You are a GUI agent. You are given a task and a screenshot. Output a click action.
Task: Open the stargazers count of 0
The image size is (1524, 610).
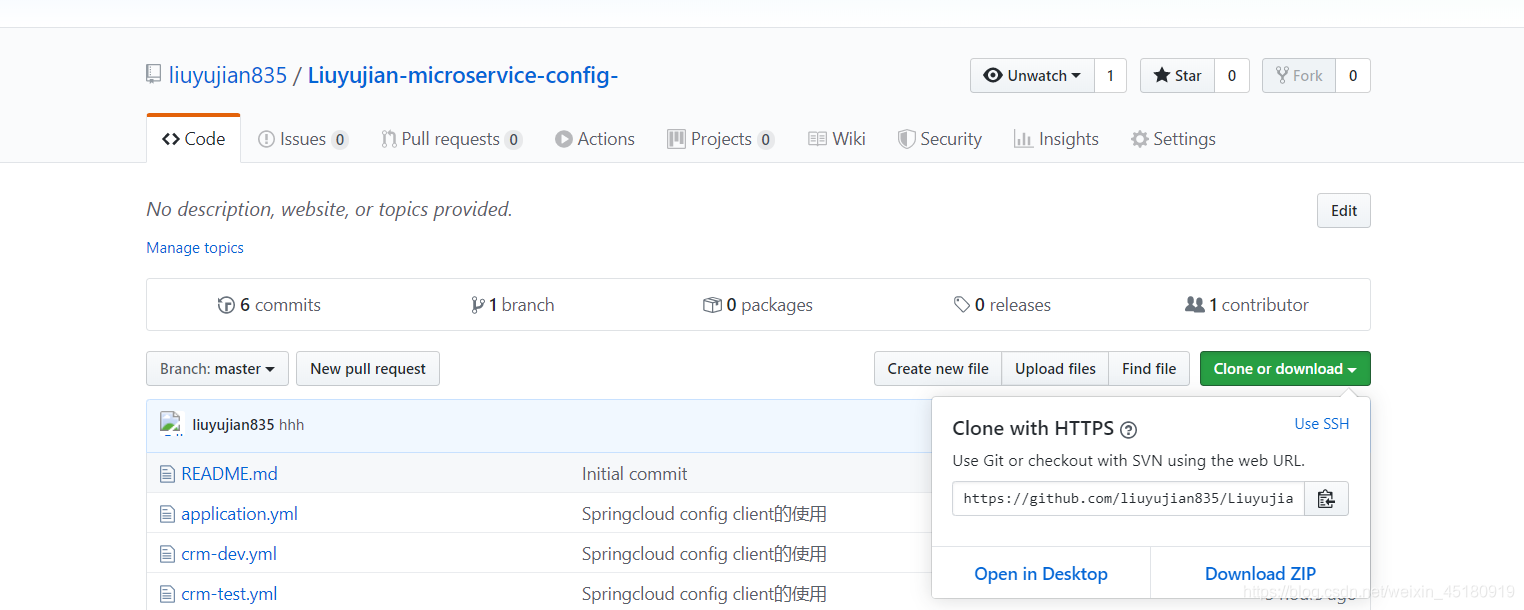(x=1232, y=75)
